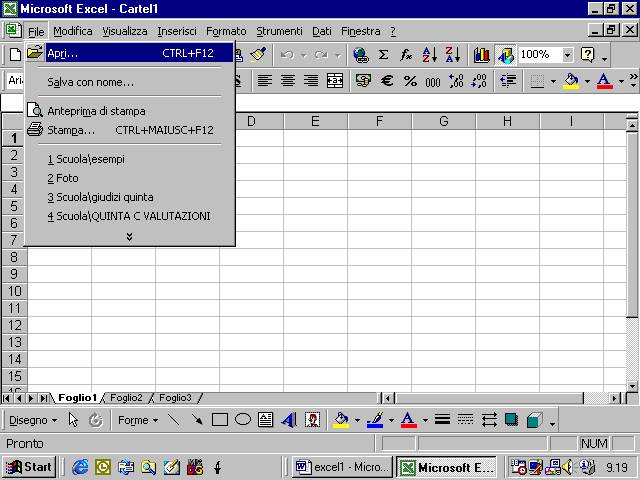Toggle the Drawing toolbar icon
The height and width of the screenshot is (480, 640).
pyautogui.click(x=505, y=55)
